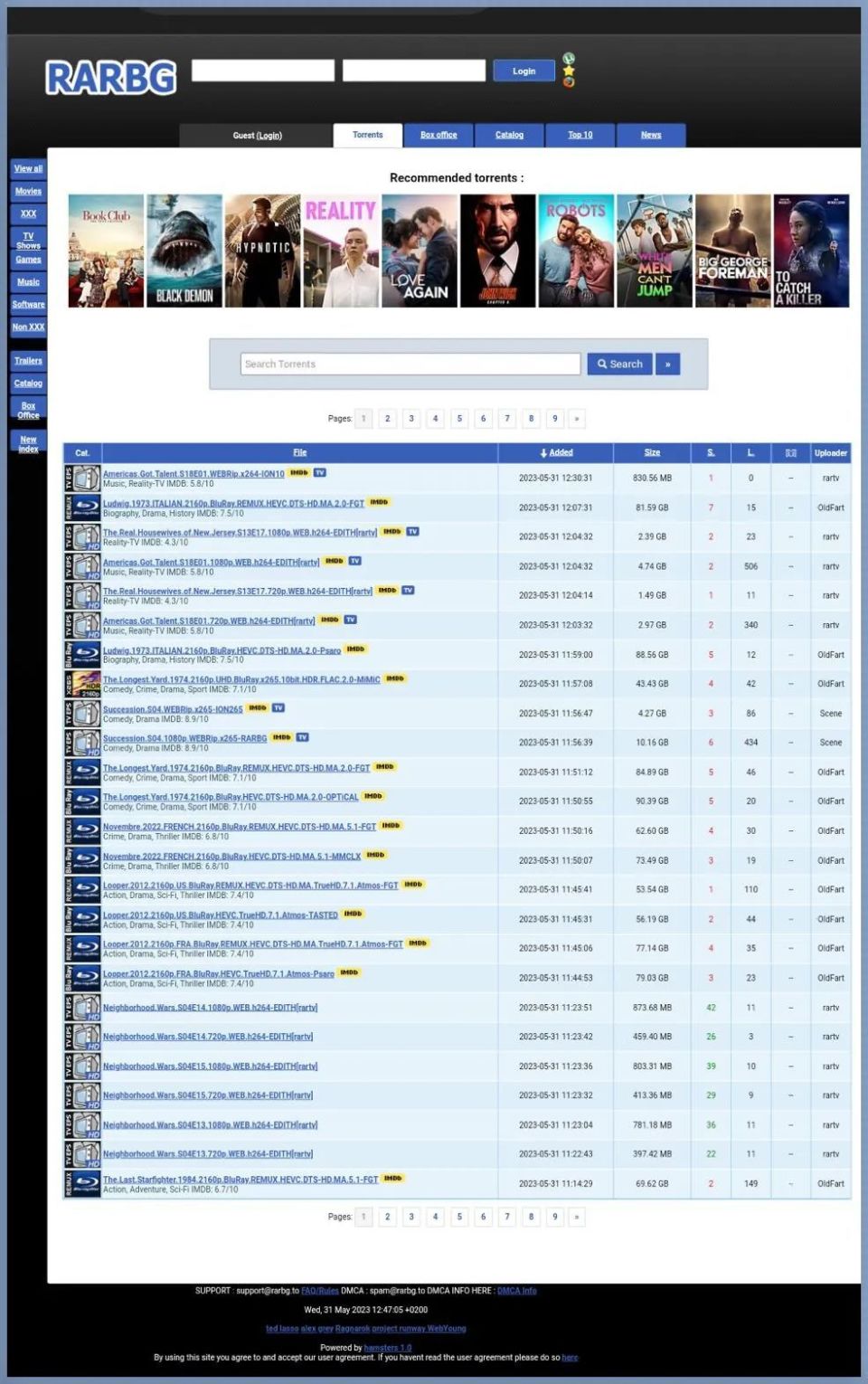Click category icon for The.Last.Starfighter.1984 row
868x1384 pixels.
tap(82, 1183)
